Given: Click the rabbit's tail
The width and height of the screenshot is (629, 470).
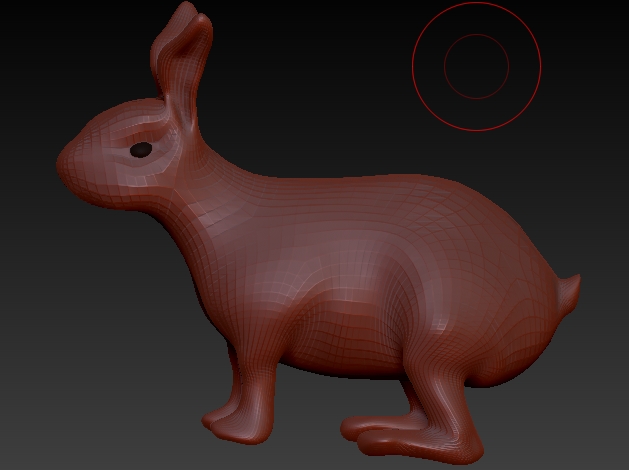Looking at the screenshot, I should click(568, 296).
